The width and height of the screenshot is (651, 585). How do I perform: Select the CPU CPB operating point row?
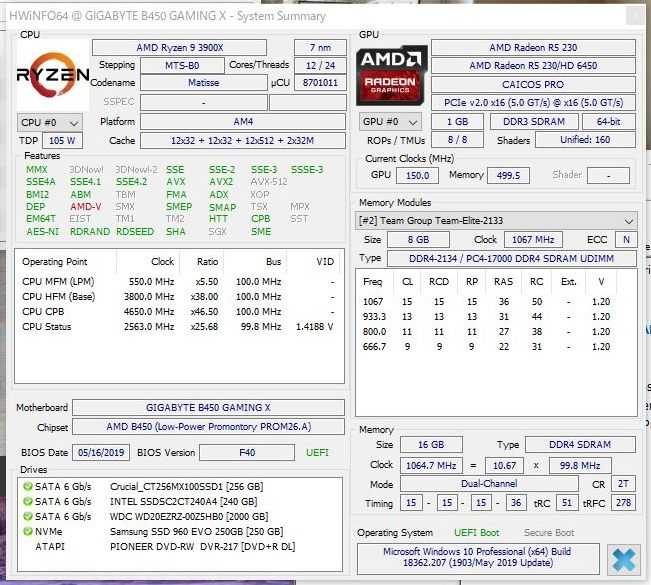tap(179, 311)
